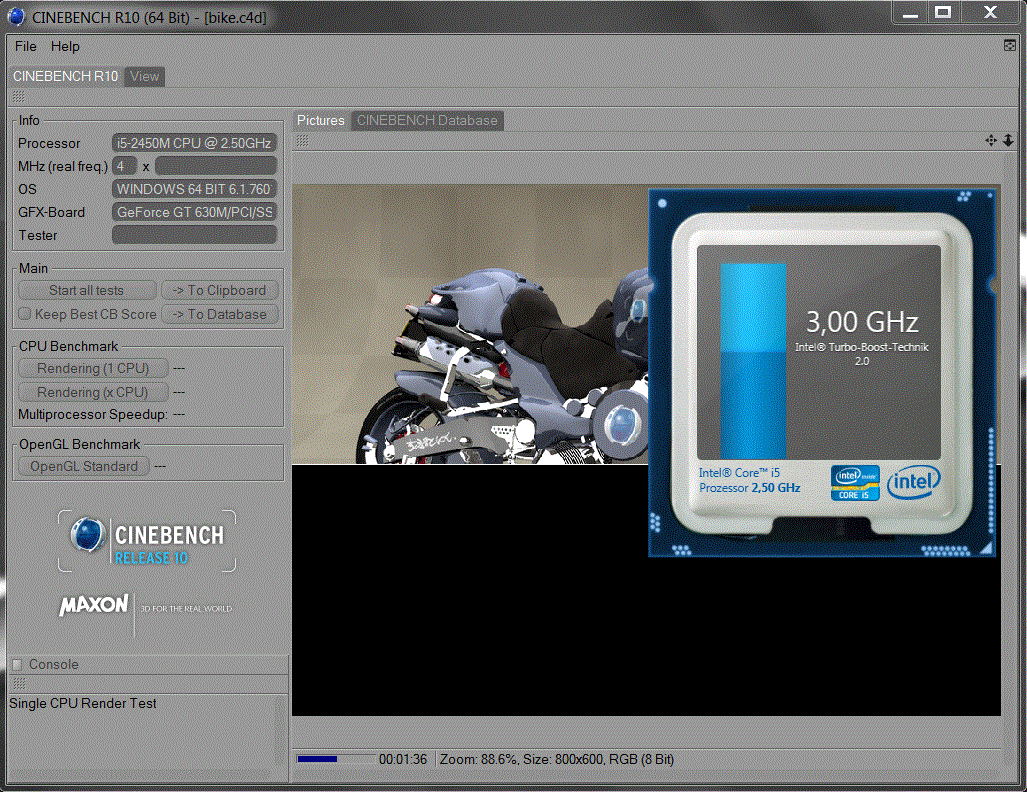Click the Tester input field
This screenshot has height=792, width=1027.
point(195,235)
